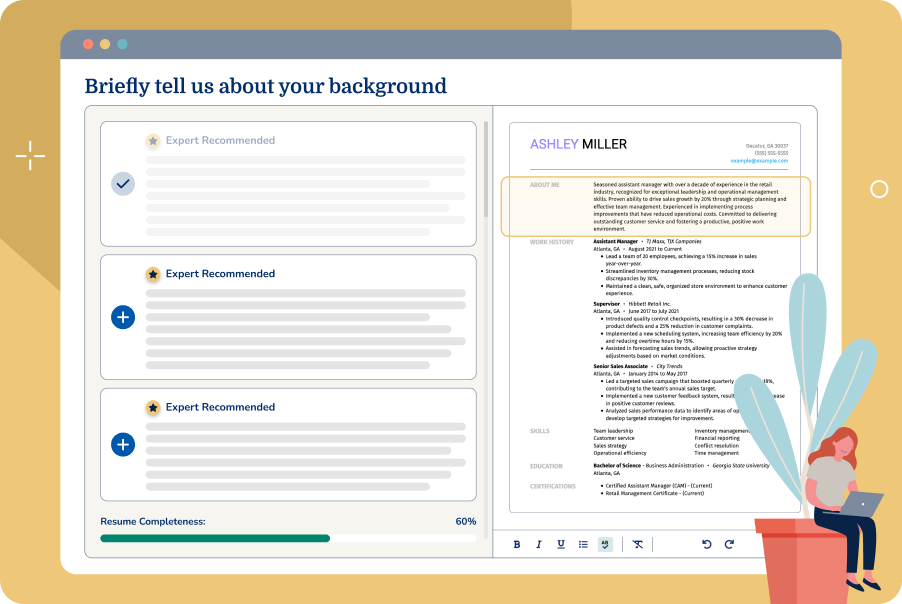Deselect the checked first recommendation card
The height and width of the screenshot is (604, 902).
point(122,184)
